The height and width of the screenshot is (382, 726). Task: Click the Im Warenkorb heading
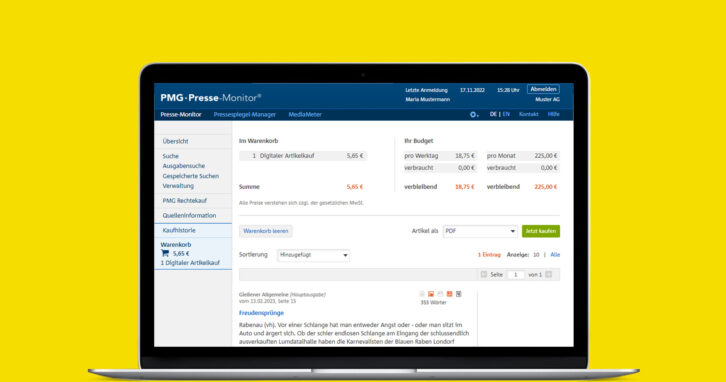click(258, 141)
